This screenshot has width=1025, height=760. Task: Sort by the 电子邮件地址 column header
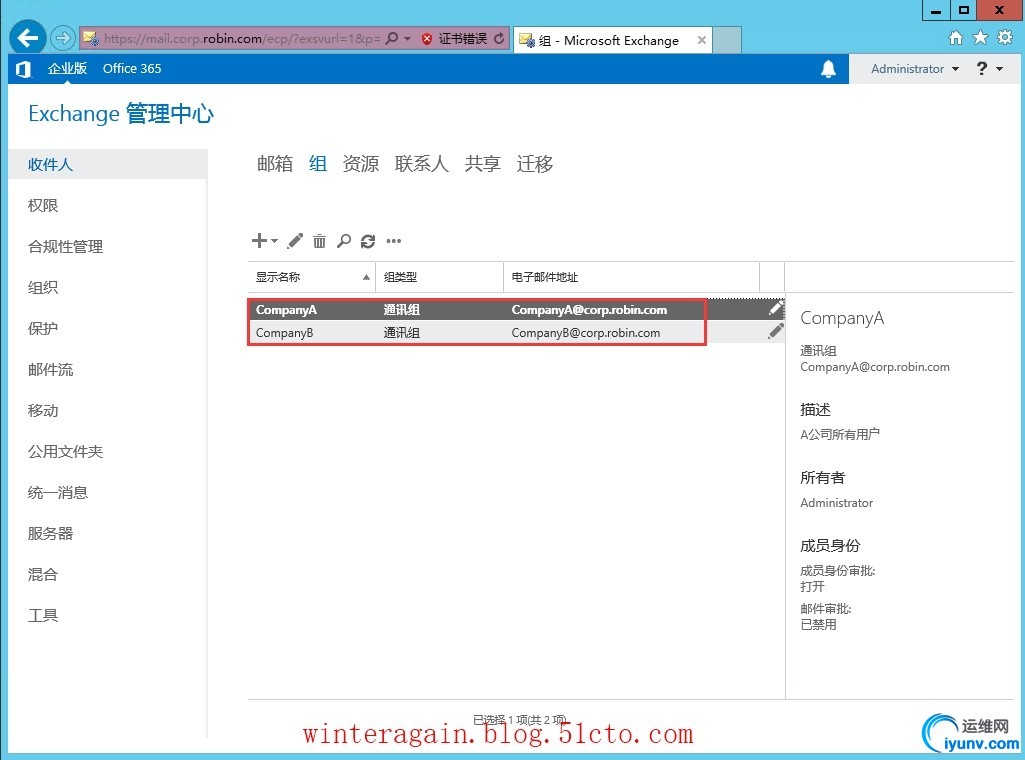[x=631, y=277]
